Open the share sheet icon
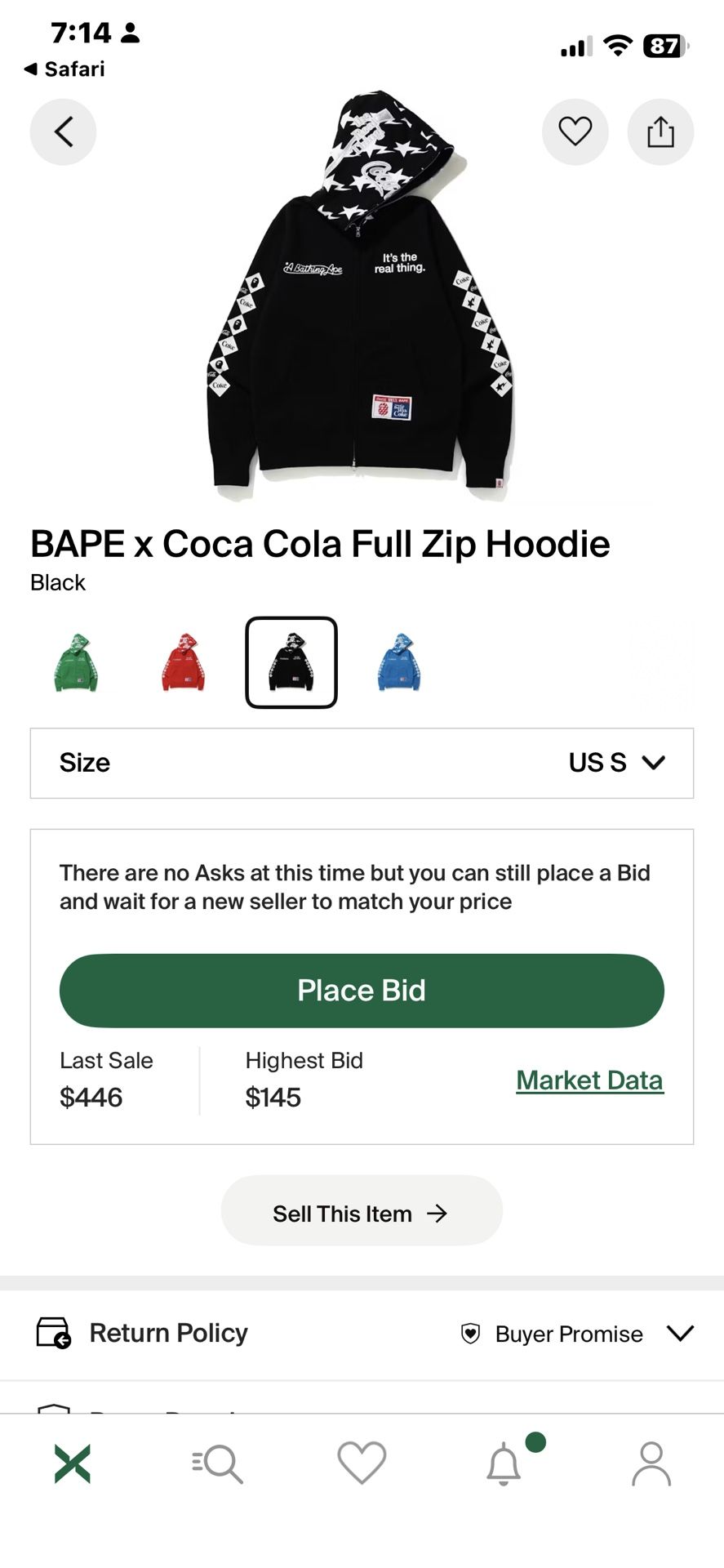Image resolution: width=724 pixels, height=1568 pixels. tap(660, 131)
